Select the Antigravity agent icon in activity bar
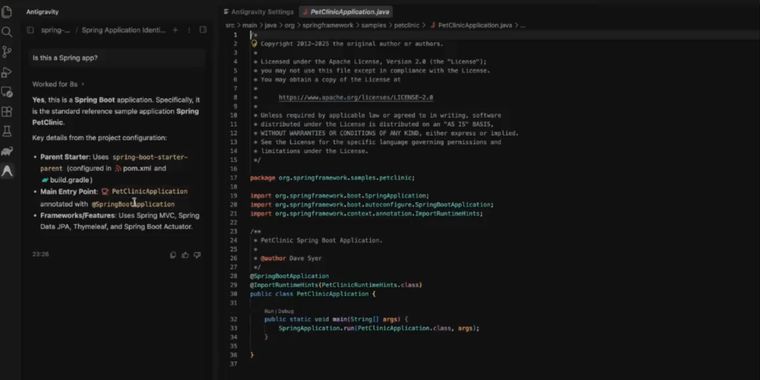 click(x=7, y=171)
